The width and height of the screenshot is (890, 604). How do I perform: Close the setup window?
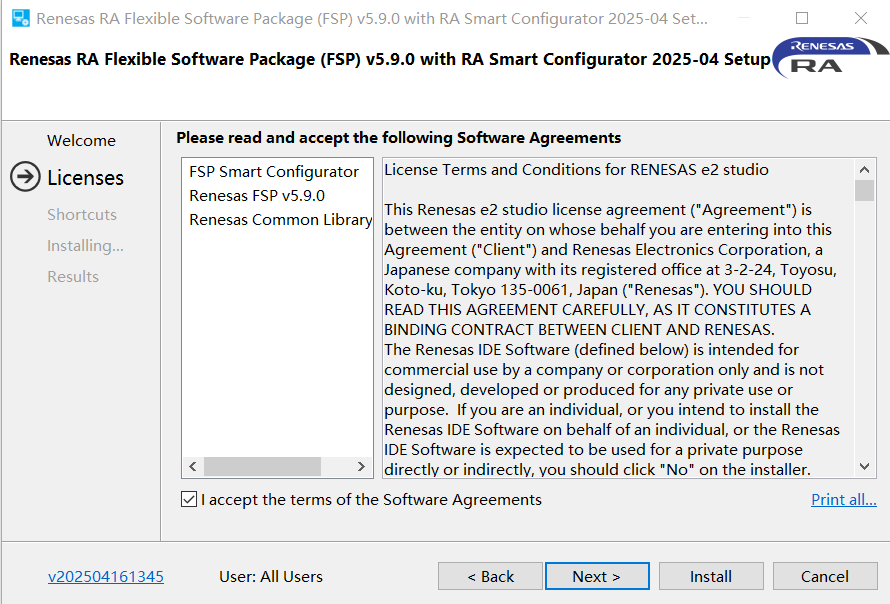click(x=861, y=19)
